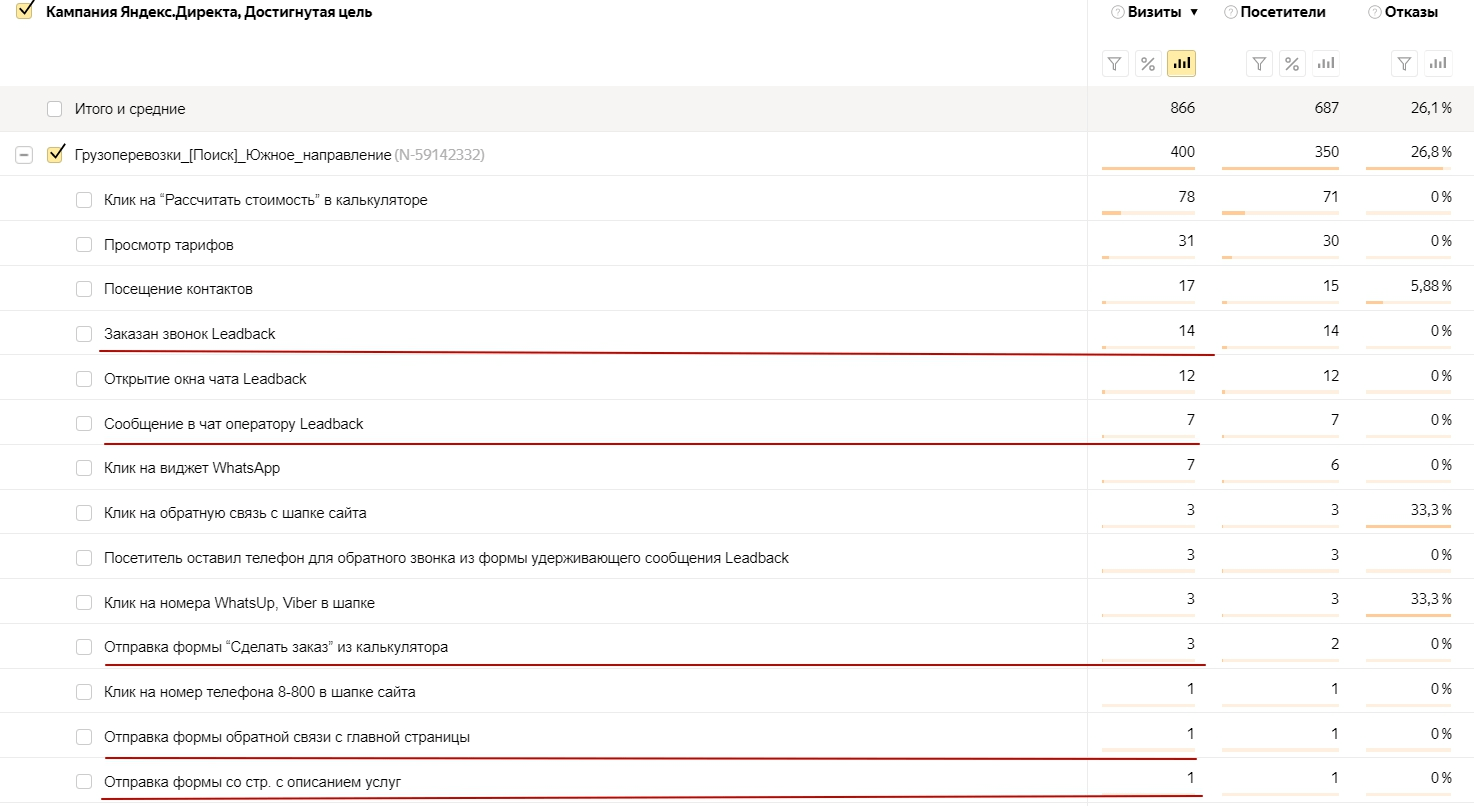Click visits value 78 for calculator click
This screenshot has width=1474, height=806.
coord(1187,197)
